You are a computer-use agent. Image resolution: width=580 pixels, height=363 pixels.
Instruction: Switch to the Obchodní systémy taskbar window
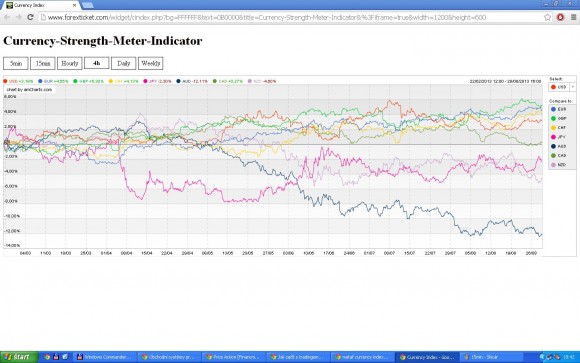[x=169, y=357]
